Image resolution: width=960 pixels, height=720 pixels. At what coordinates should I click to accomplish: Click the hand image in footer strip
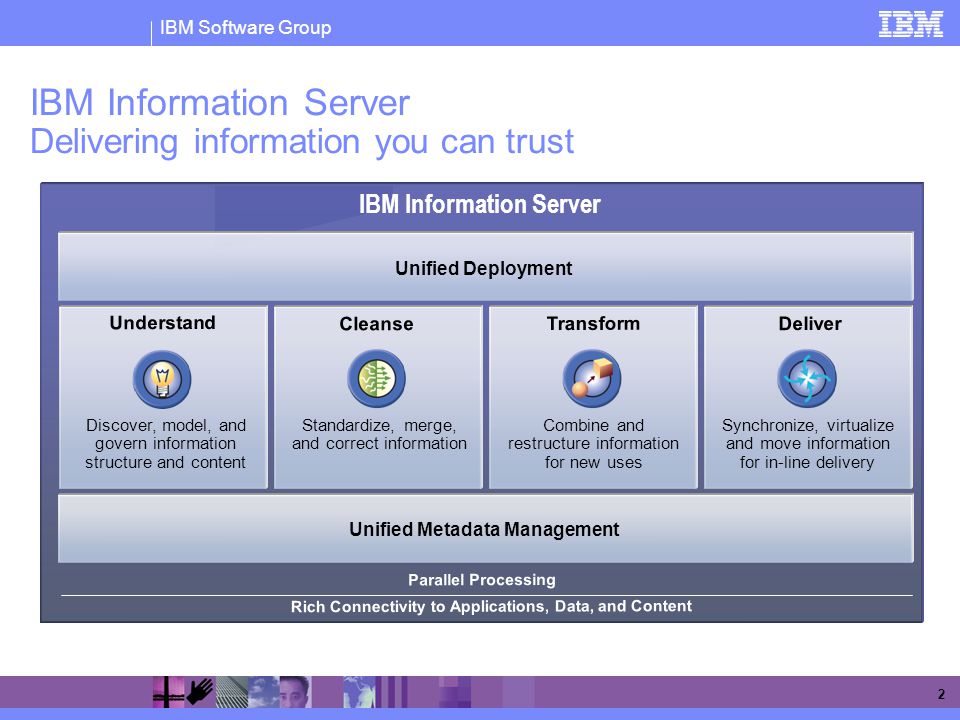pos(200,692)
